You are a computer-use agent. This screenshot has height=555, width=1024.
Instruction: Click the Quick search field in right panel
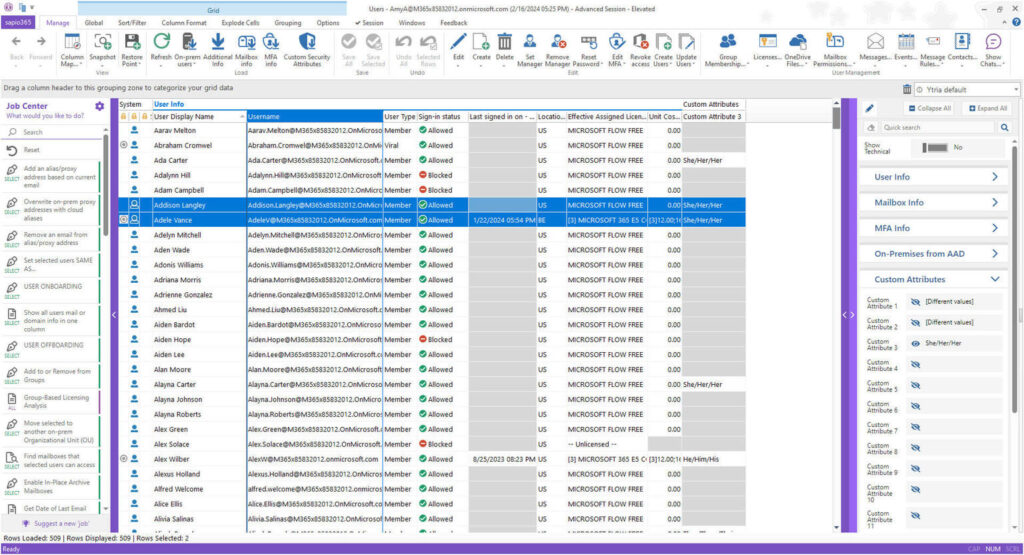pos(937,128)
